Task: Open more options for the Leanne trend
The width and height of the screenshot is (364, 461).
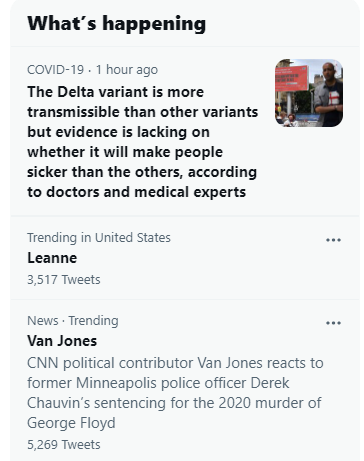Action: click(x=333, y=240)
